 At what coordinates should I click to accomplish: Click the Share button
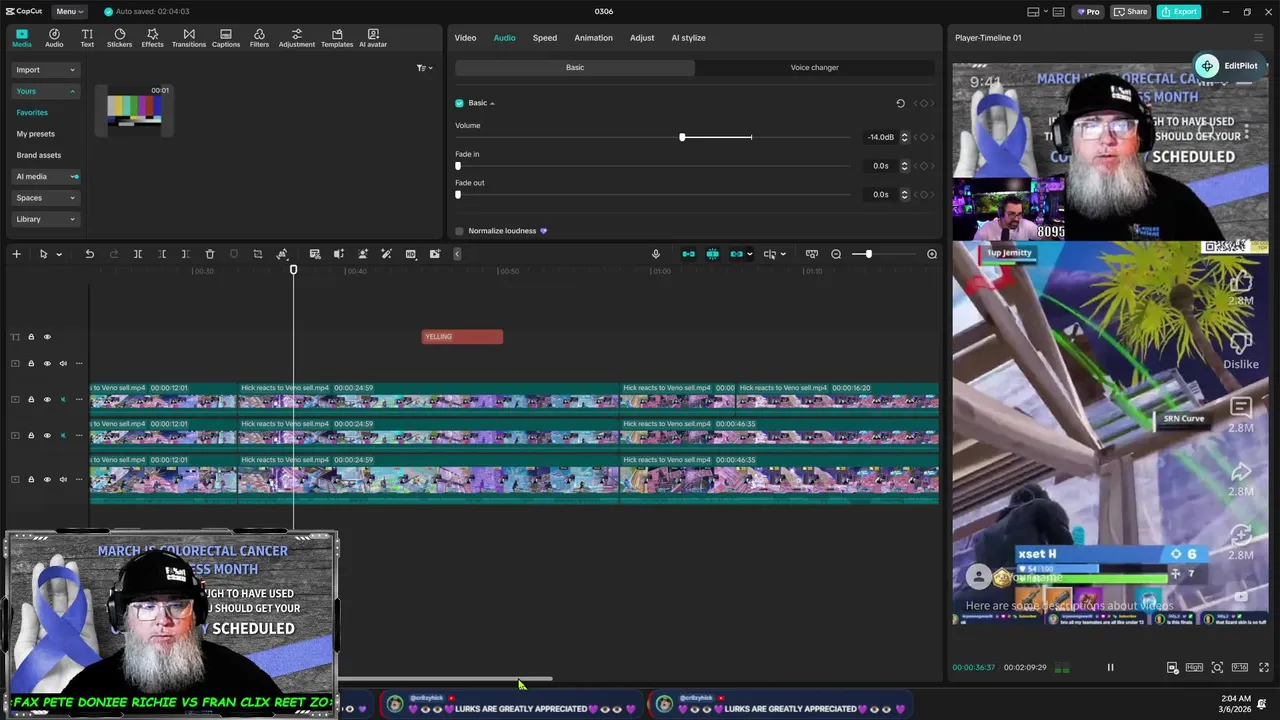(x=1131, y=11)
